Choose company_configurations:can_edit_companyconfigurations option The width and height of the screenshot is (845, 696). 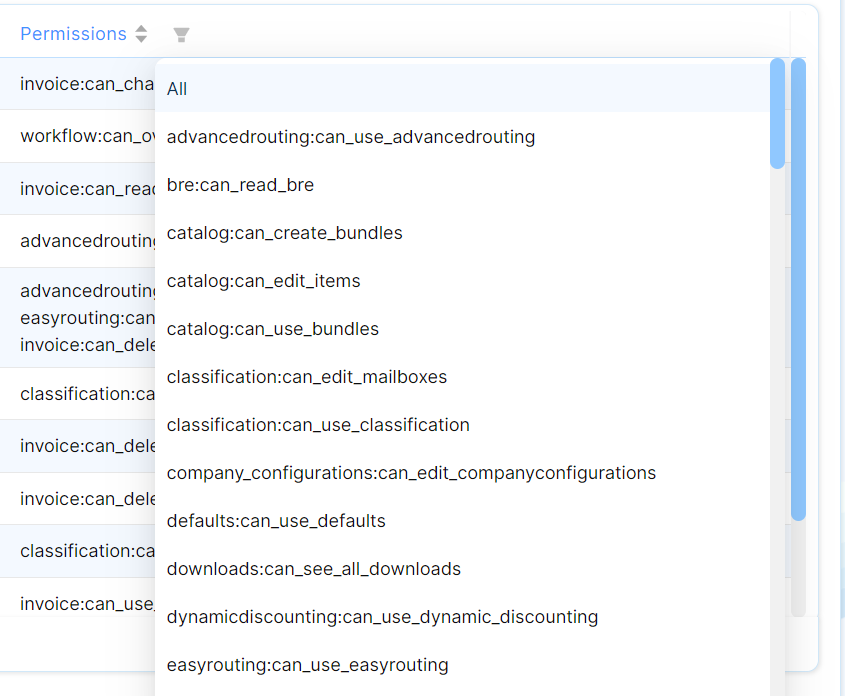pos(411,473)
